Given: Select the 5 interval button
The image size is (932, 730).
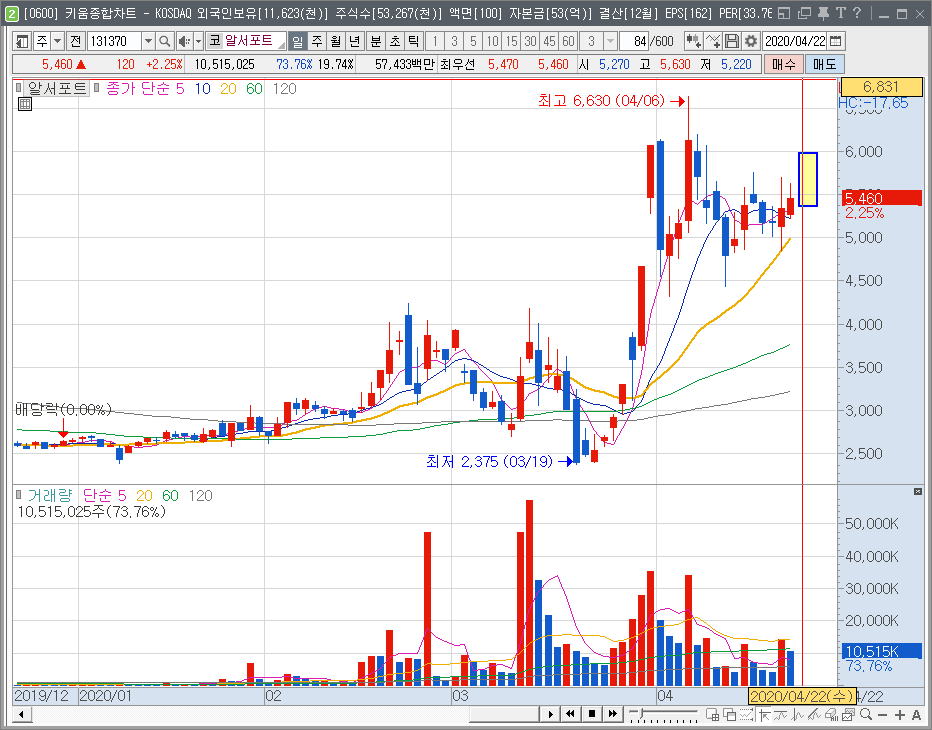Looking at the screenshot, I should [473, 41].
